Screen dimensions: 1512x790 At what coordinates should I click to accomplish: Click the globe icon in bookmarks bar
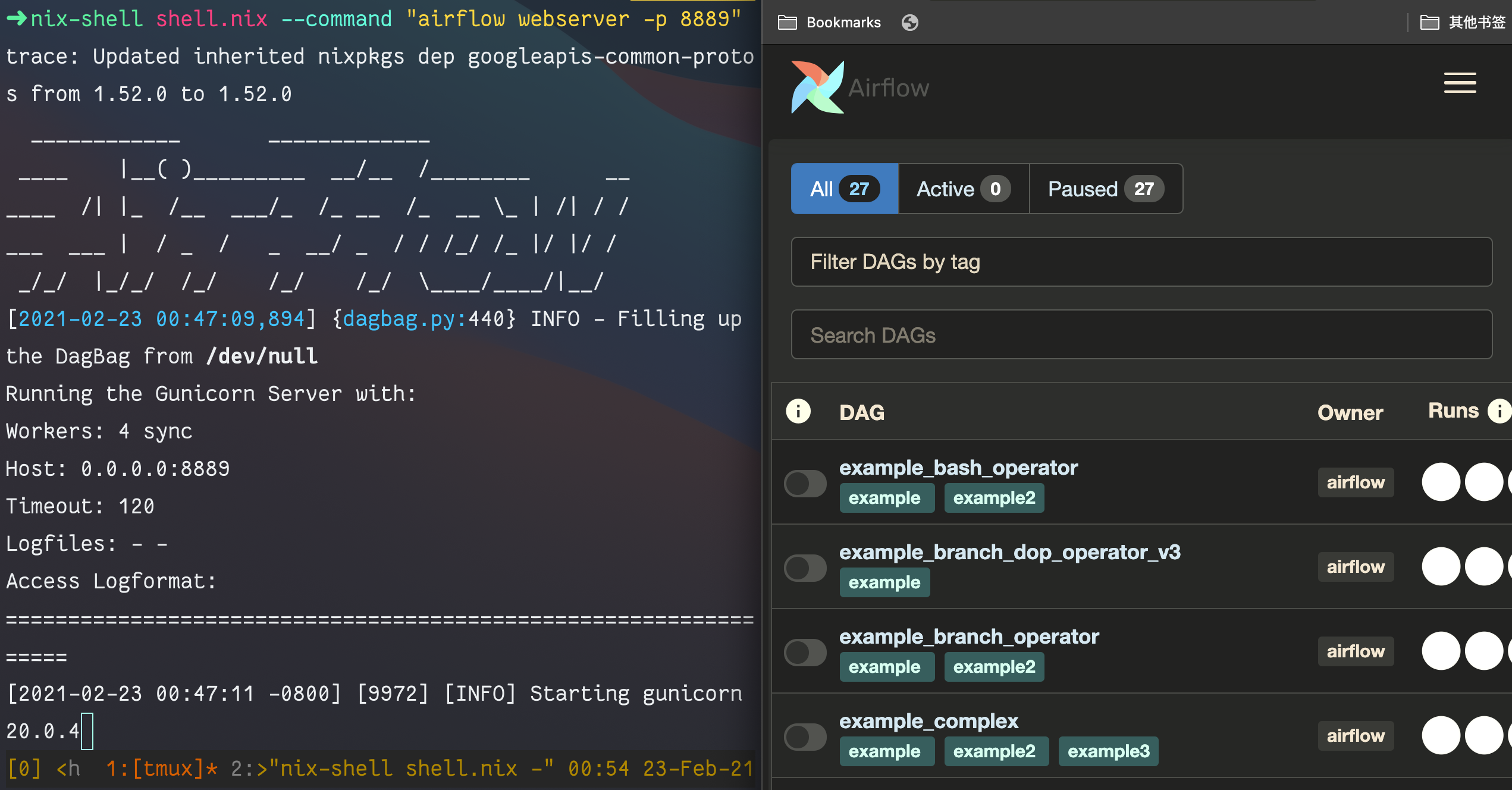coord(909,23)
